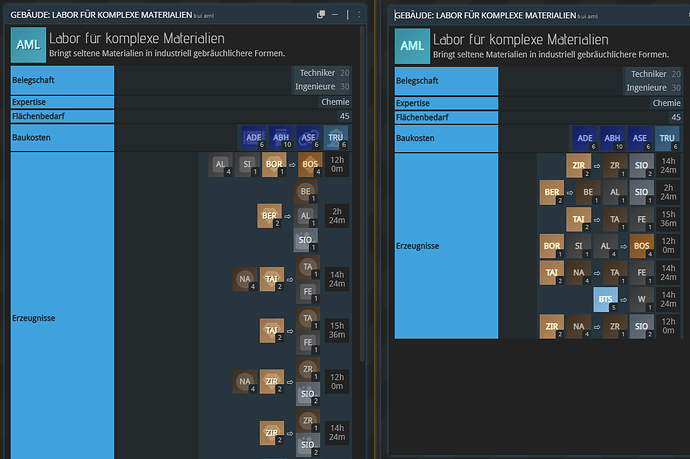Screen dimensions: 690x459
Task: Click the ABH build cost icon in left window
Action: [x=281, y=137]
